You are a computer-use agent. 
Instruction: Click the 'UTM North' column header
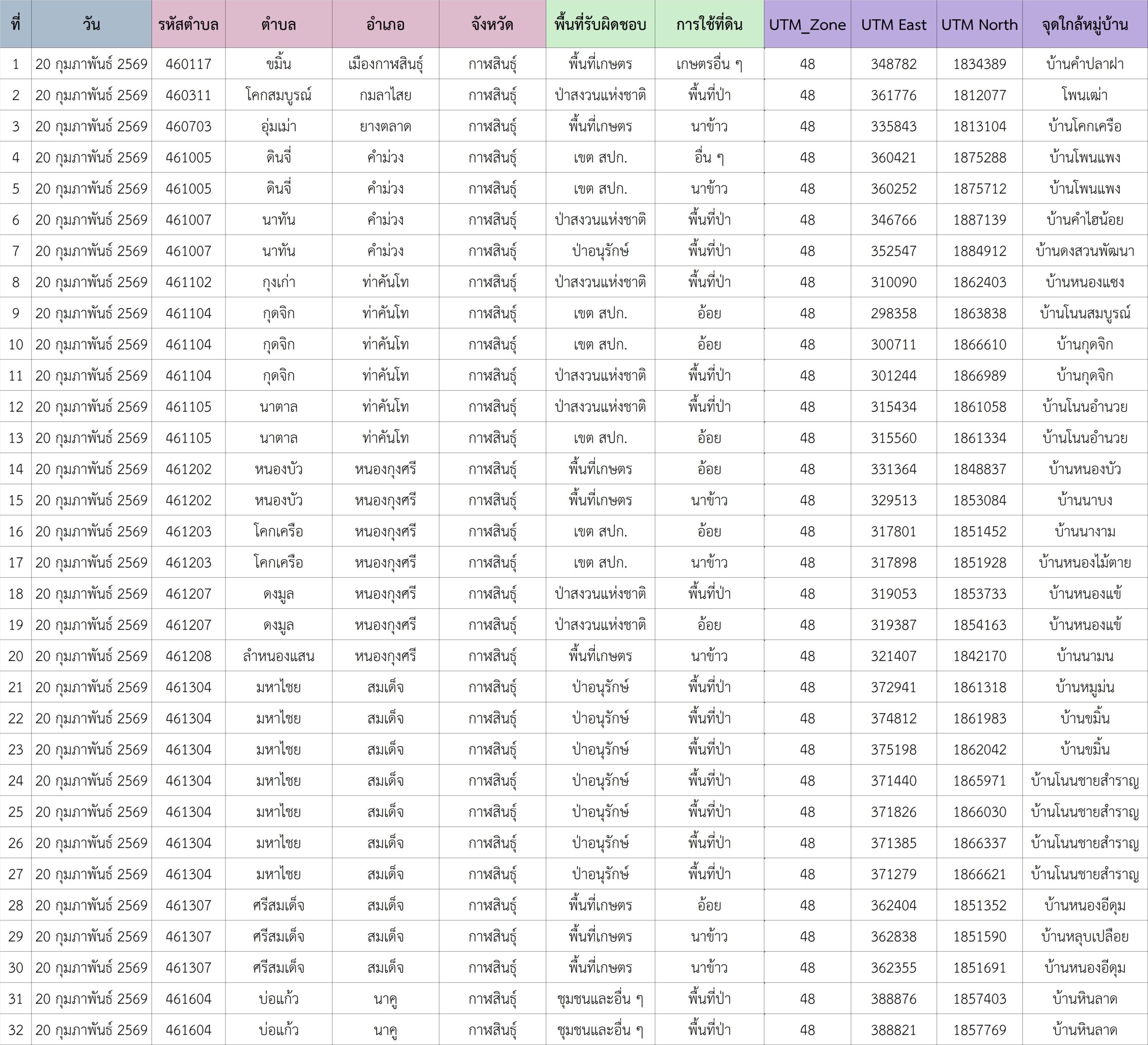(x=979, y=25)
